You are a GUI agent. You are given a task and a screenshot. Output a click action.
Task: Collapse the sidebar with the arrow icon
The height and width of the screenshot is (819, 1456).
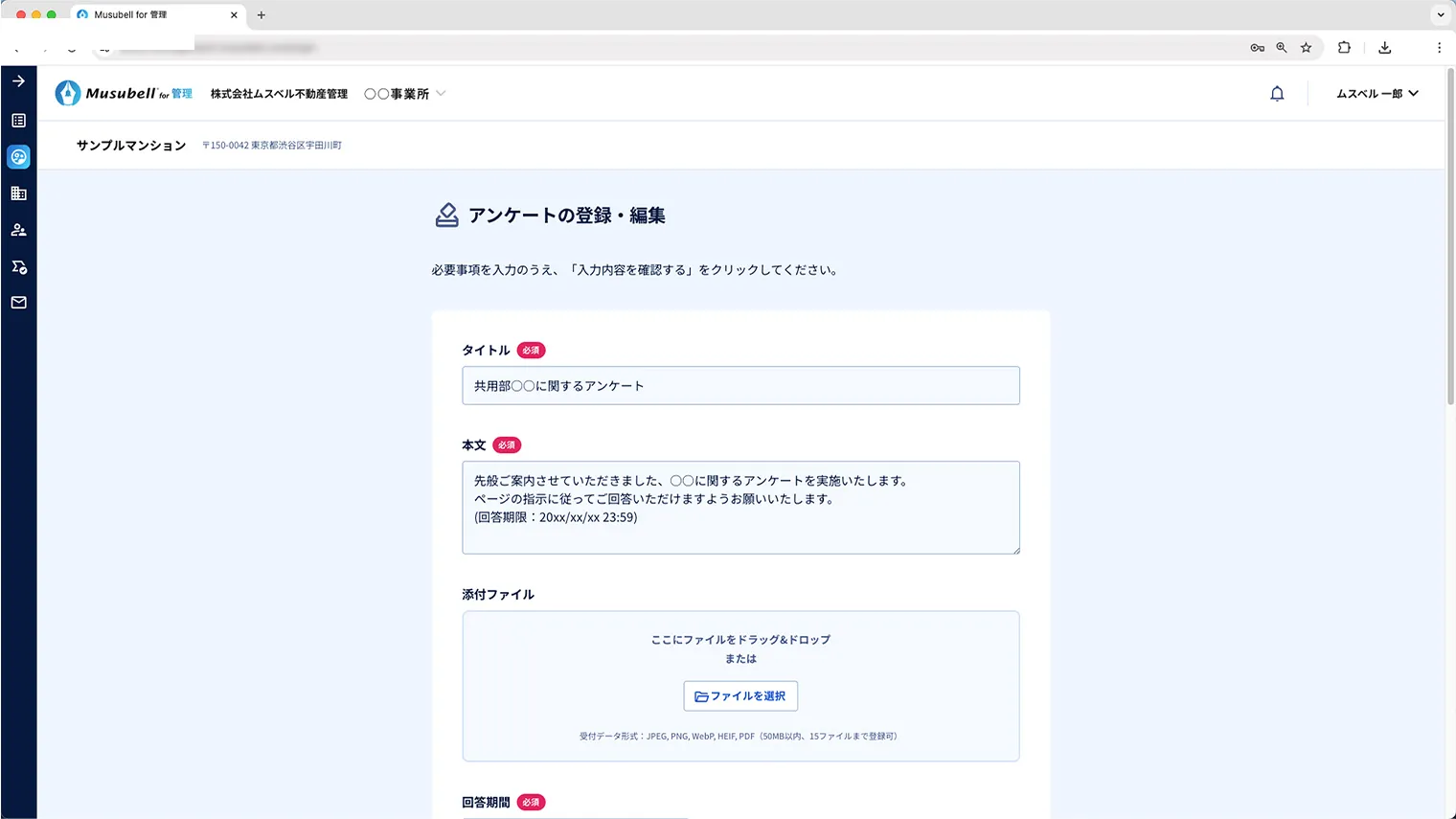pos(18,81)
